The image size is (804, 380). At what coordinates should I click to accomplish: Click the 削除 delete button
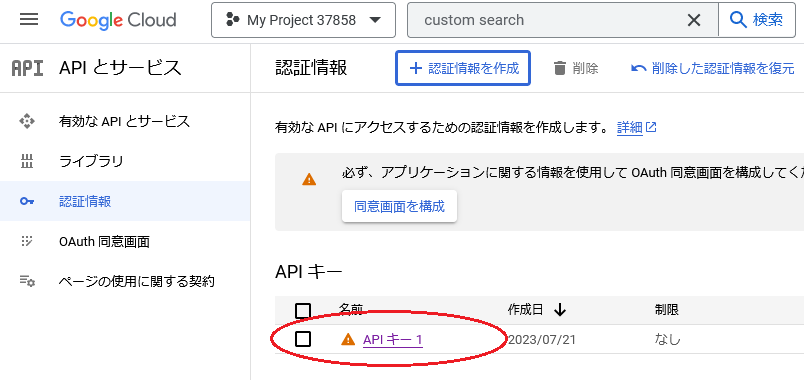click(x=576, y=68)
